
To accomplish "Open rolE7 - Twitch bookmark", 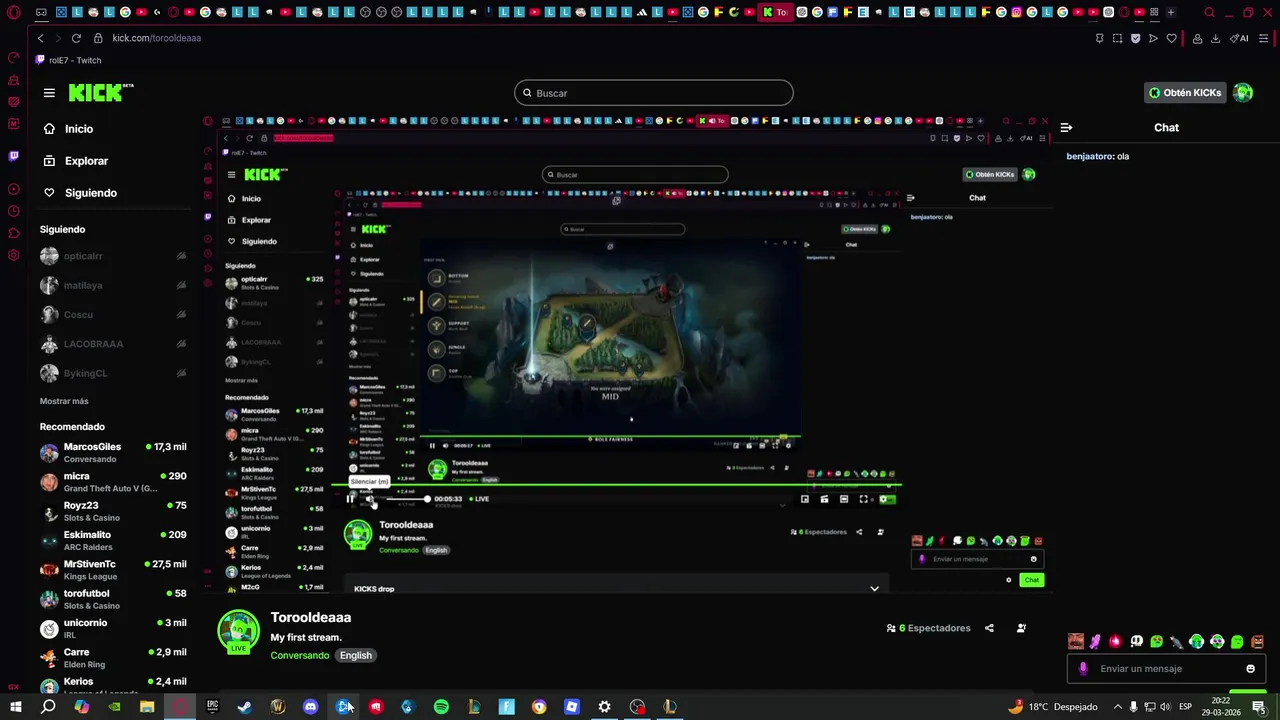I will 69,60.
